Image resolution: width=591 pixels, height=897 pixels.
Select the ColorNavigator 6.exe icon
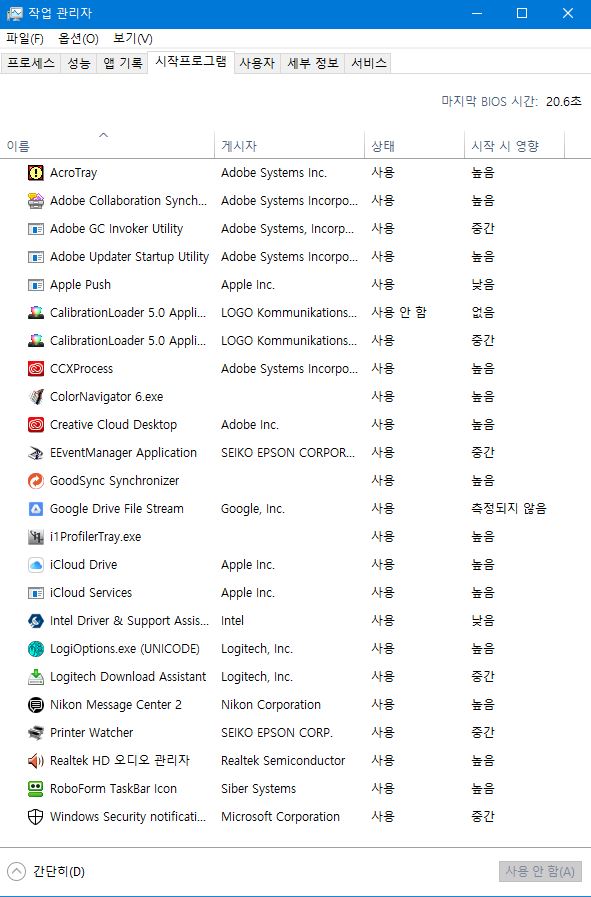35,397
